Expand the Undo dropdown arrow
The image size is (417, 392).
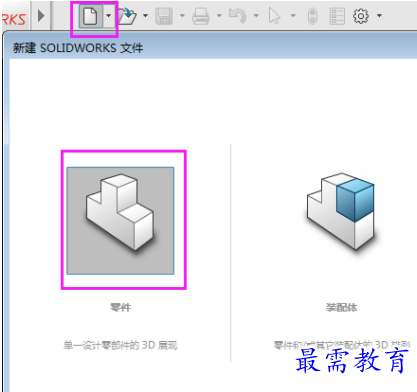pyautogui.click(x=256, y=15)
